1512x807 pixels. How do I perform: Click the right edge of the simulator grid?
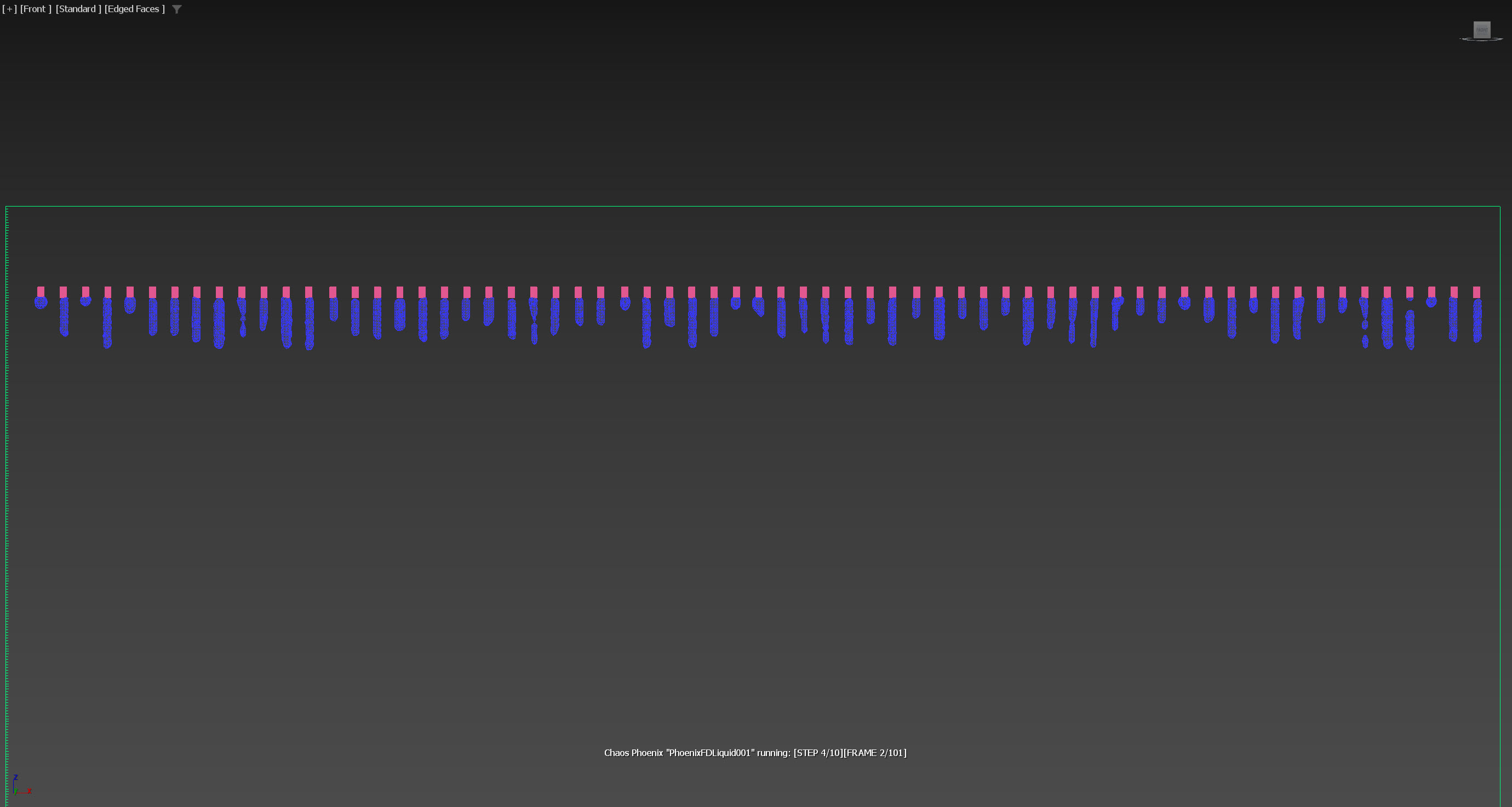pos(1500,505)
